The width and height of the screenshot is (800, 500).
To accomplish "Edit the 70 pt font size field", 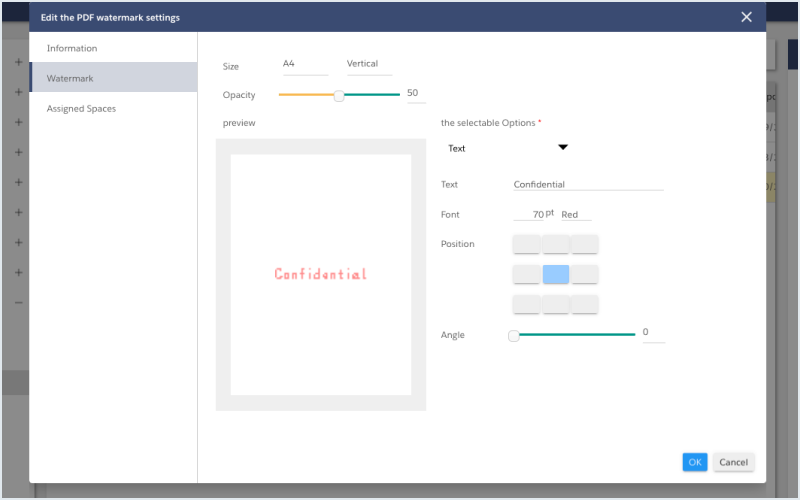I will point(529,214).
